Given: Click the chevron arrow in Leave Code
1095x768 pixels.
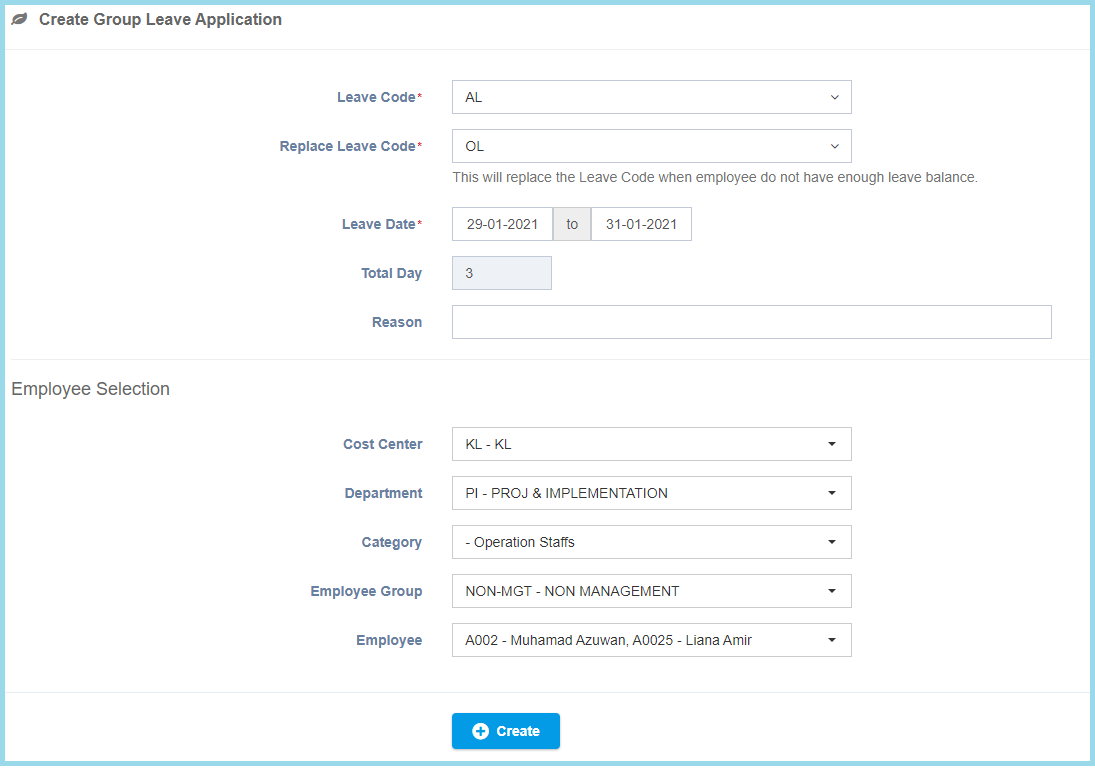Looking at the screenshot, I should [834, 97].
